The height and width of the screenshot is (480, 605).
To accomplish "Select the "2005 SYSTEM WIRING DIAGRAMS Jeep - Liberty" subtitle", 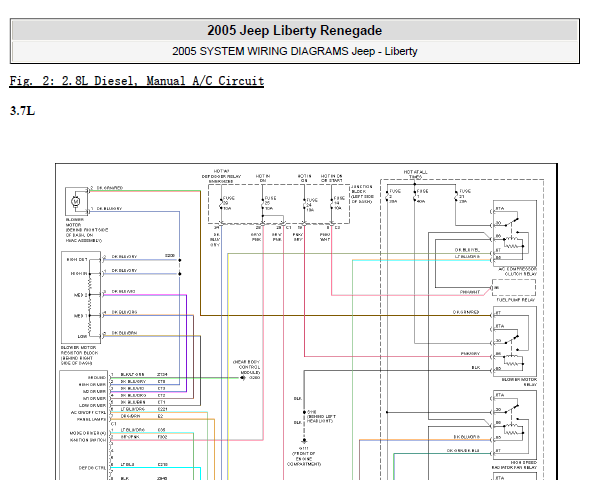I will [294, 51].
